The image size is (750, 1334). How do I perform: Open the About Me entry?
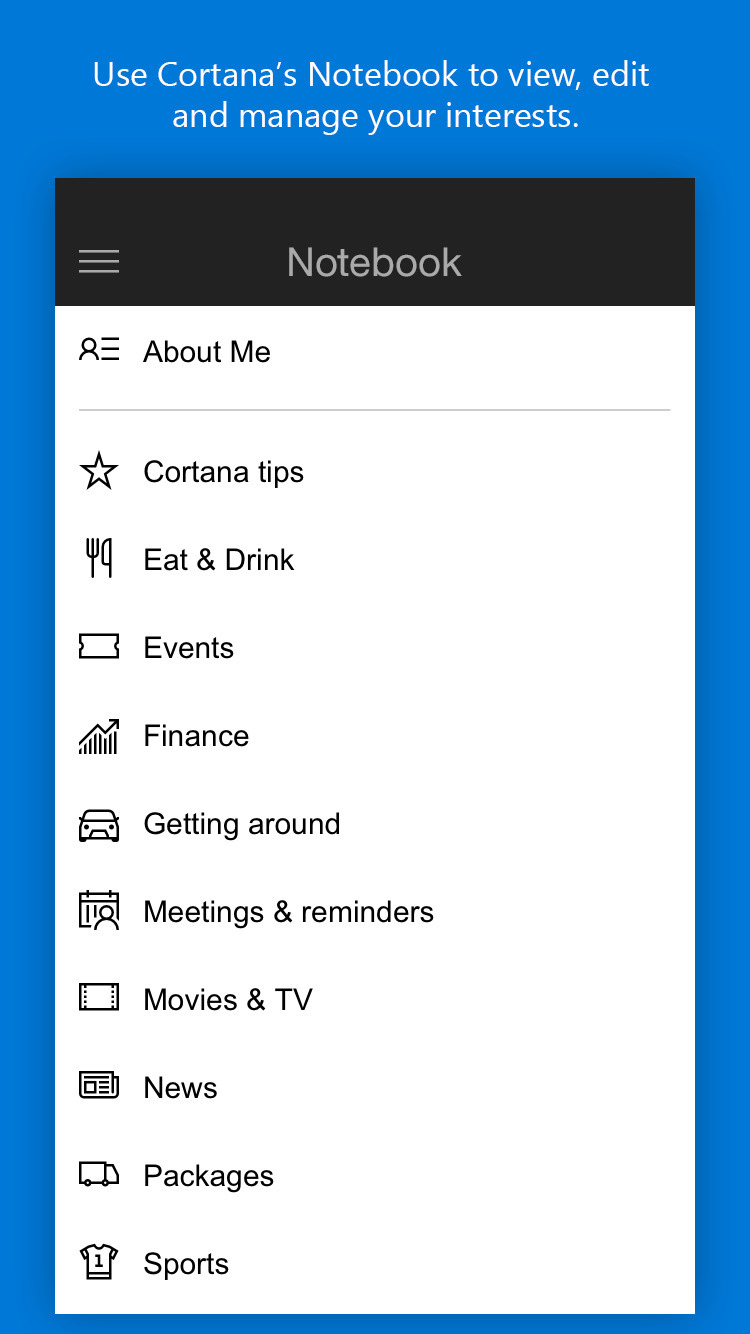(207, 352)
